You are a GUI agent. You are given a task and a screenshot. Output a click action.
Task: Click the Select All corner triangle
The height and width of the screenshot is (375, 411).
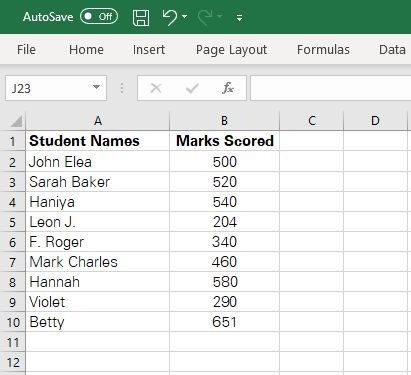16,121
